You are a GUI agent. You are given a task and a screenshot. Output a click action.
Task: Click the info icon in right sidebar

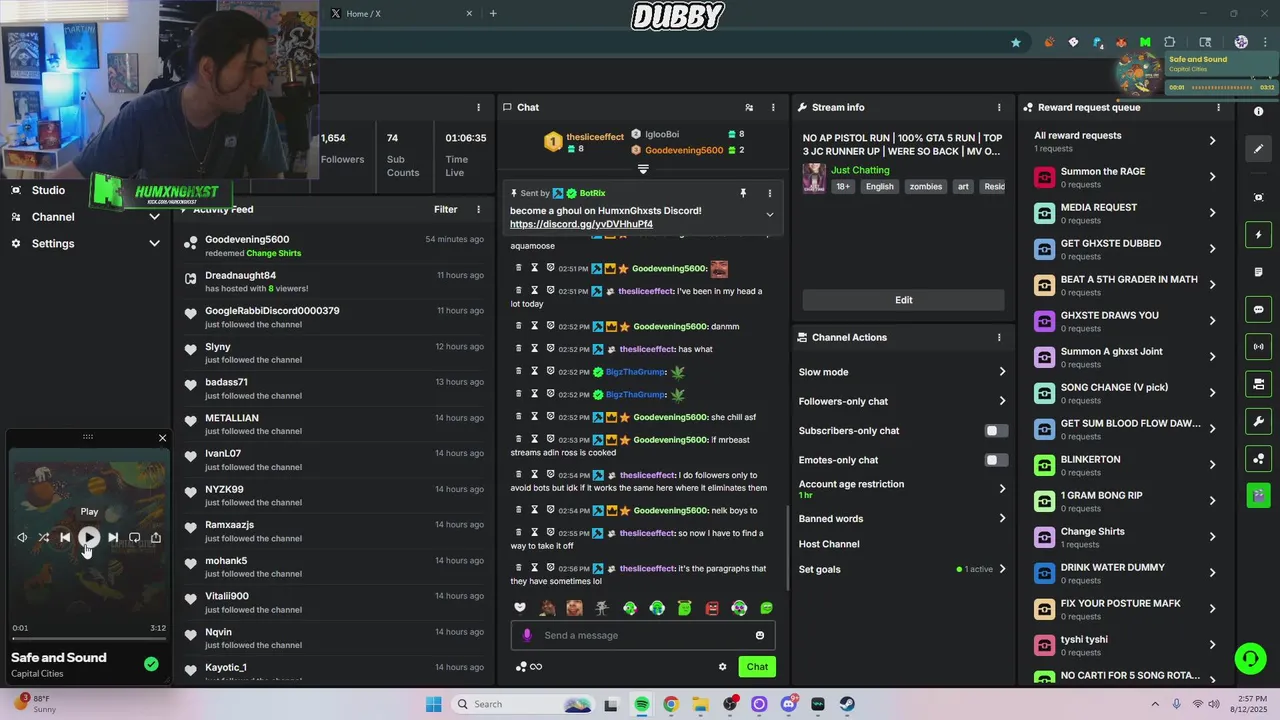click(x=1259, y=111)
